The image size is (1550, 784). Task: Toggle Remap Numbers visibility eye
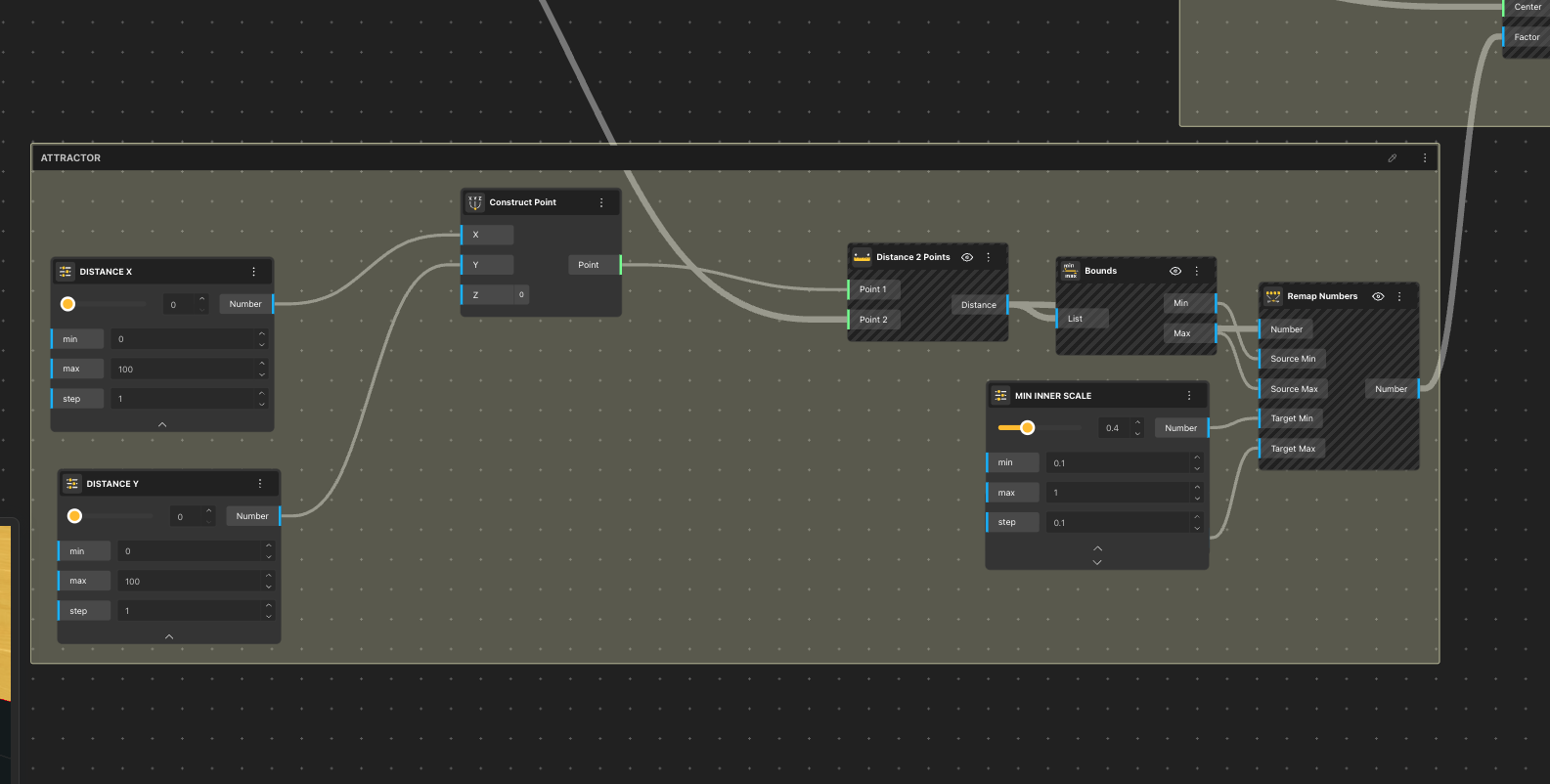tap(1378, 296)
